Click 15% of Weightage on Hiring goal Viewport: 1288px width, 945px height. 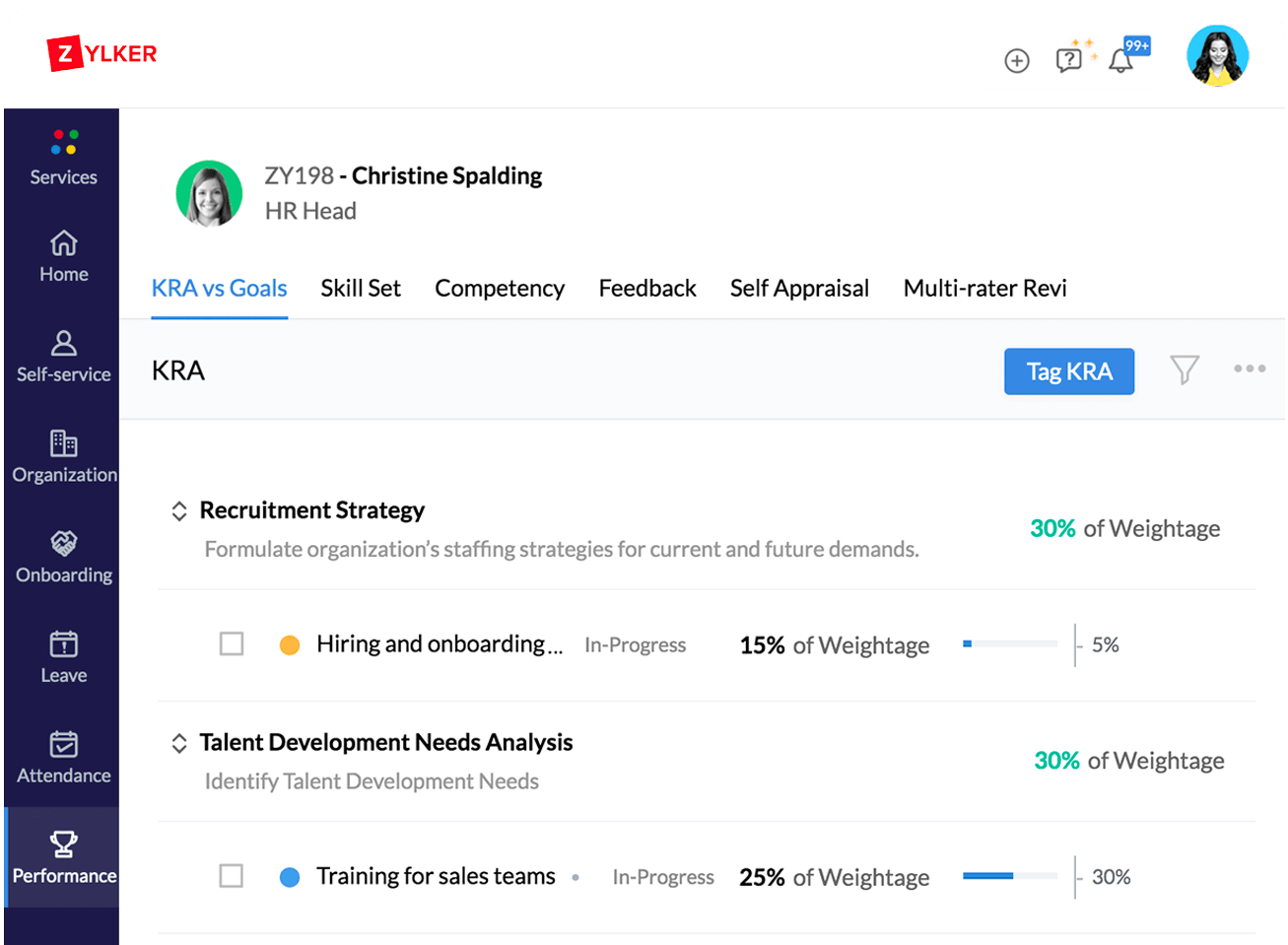click(835, 645)
